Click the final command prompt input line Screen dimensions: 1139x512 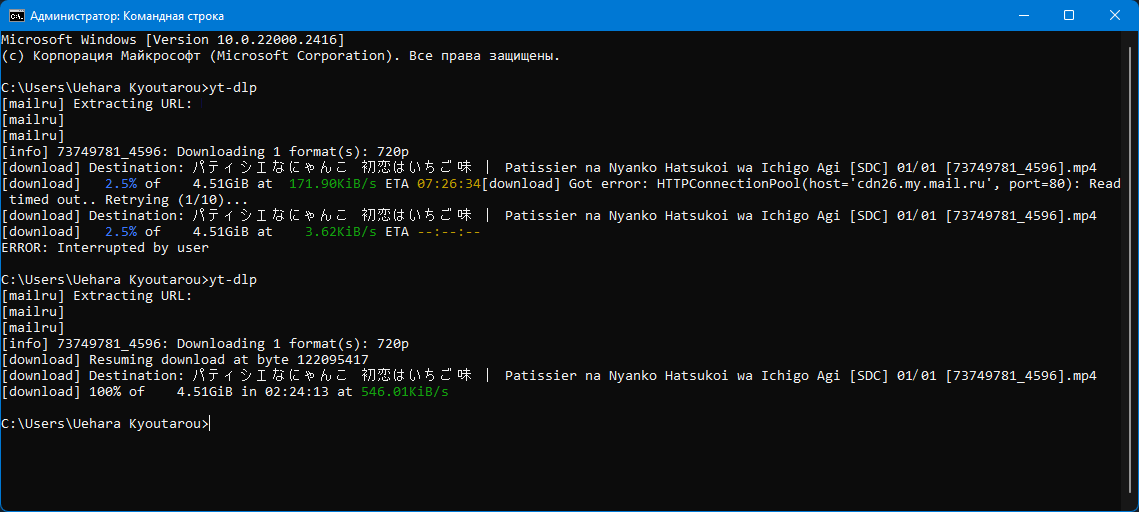coord(105,423)
